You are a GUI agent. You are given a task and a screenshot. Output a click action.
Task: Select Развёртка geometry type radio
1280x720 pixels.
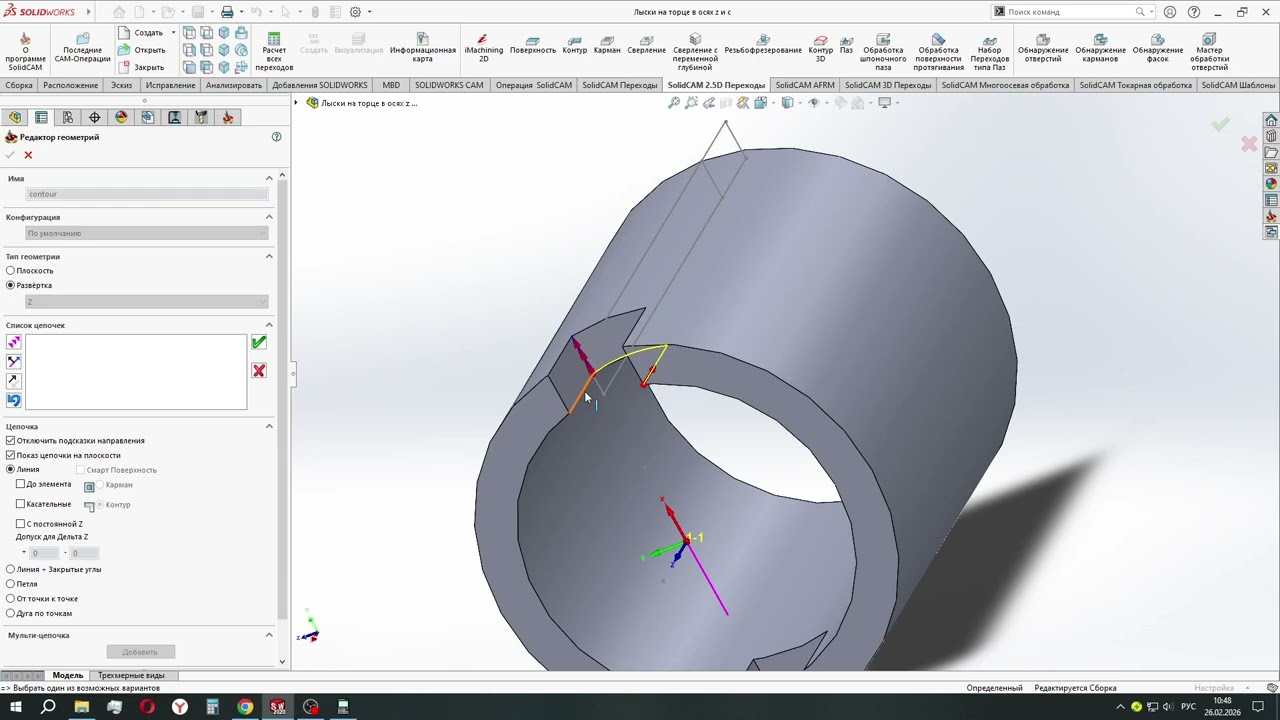click(x=11, y=285)
